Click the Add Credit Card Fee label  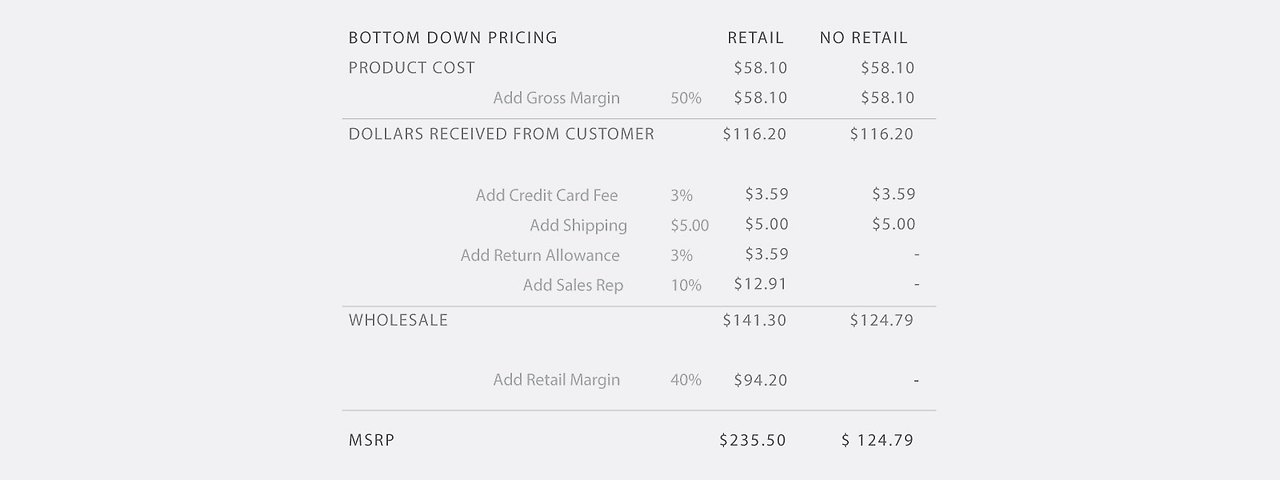pyautogui.click(x=546, y=195)
